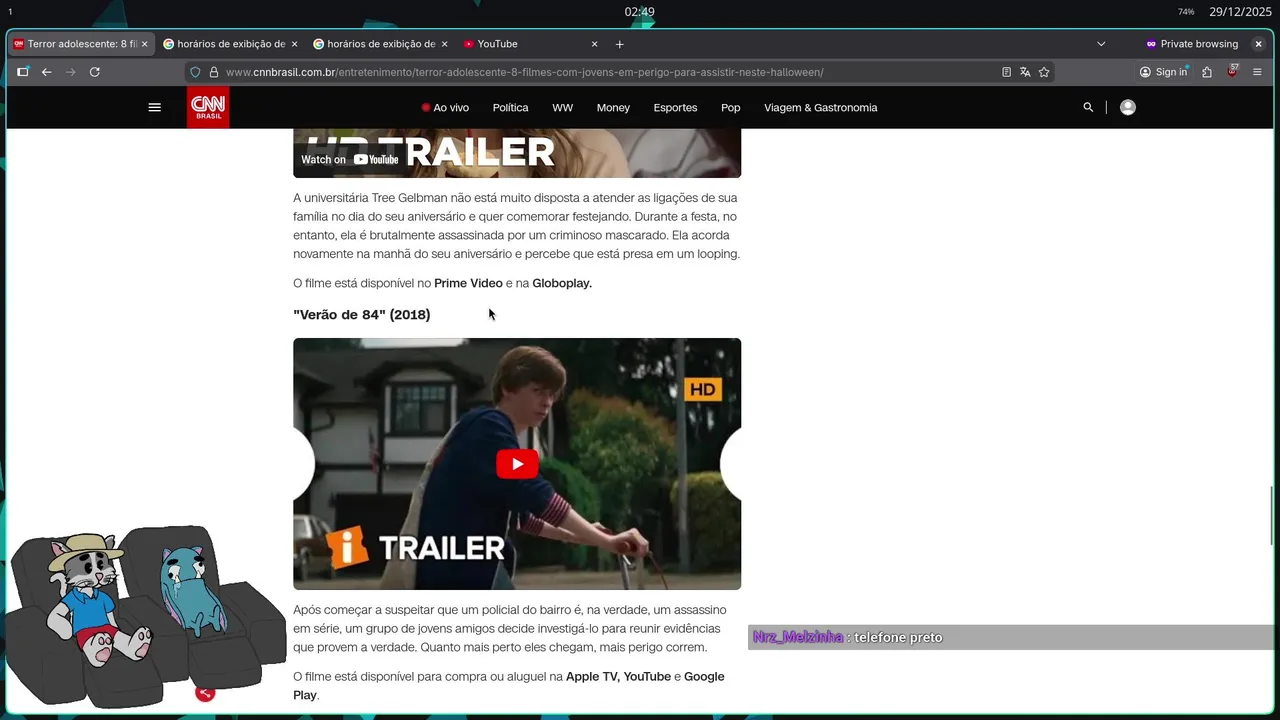Go forward with the browser forward arrow
The image size is (1280, 720).
[x=70, y=72]
